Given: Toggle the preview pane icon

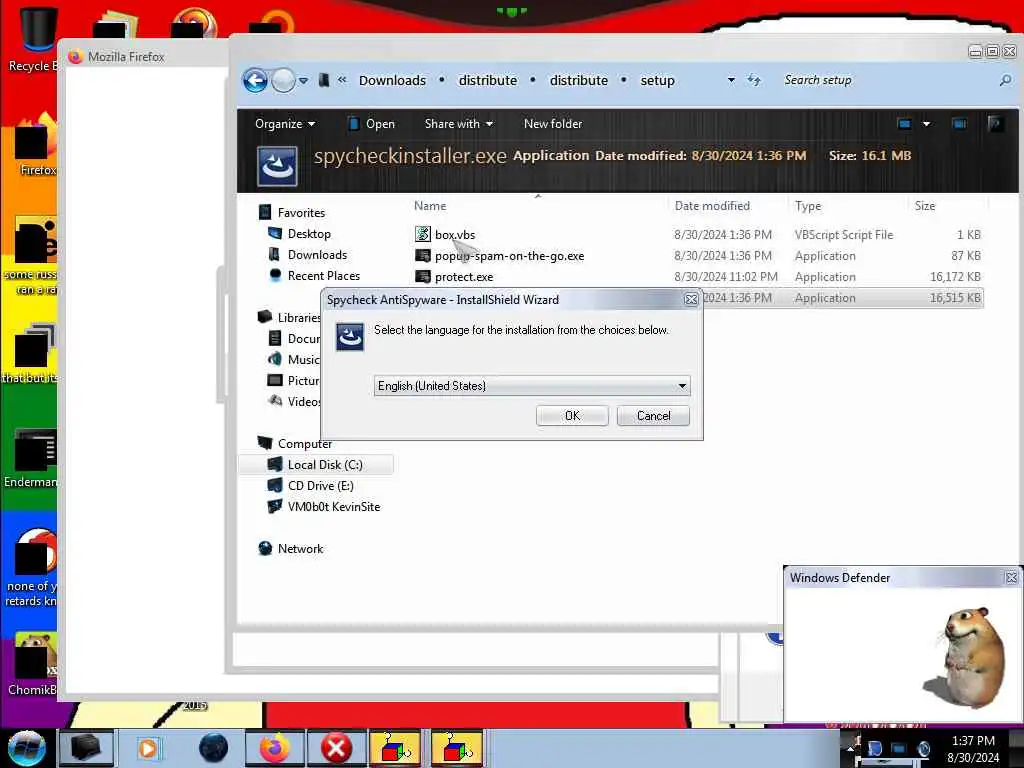Looking at the screenshot, I should [x=959, y=123].
